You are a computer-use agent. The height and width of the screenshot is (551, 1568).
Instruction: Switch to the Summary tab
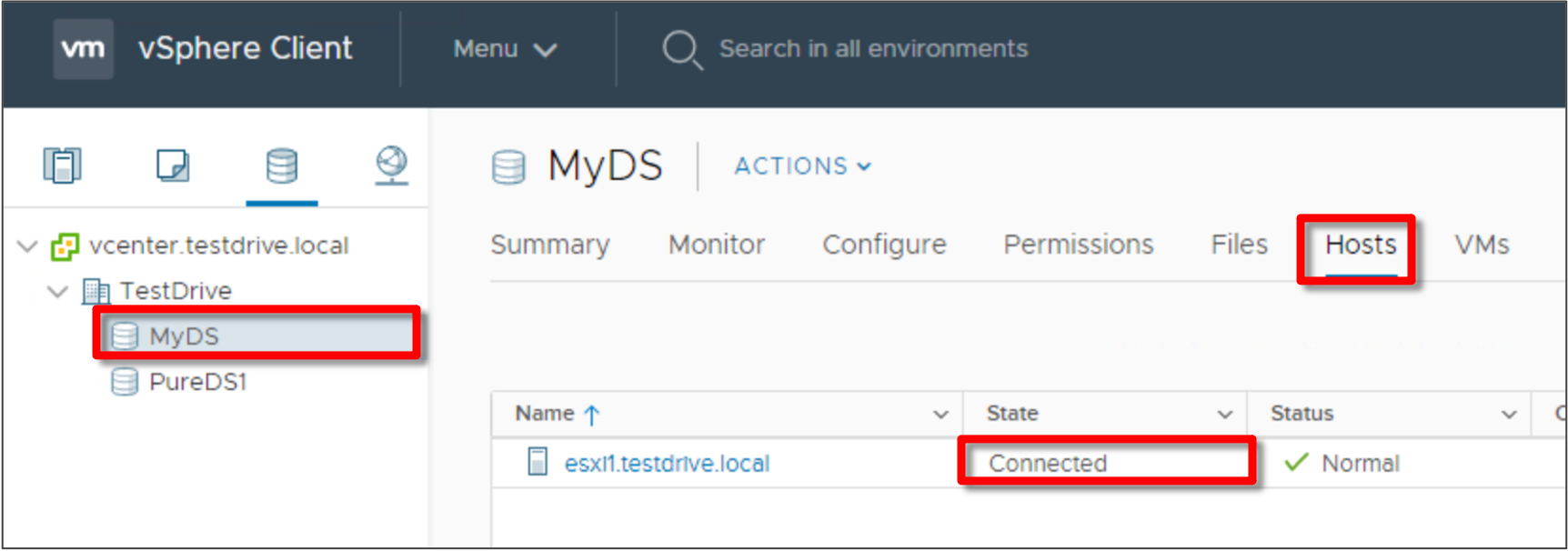pyautogui.click(x=550, y=245)
